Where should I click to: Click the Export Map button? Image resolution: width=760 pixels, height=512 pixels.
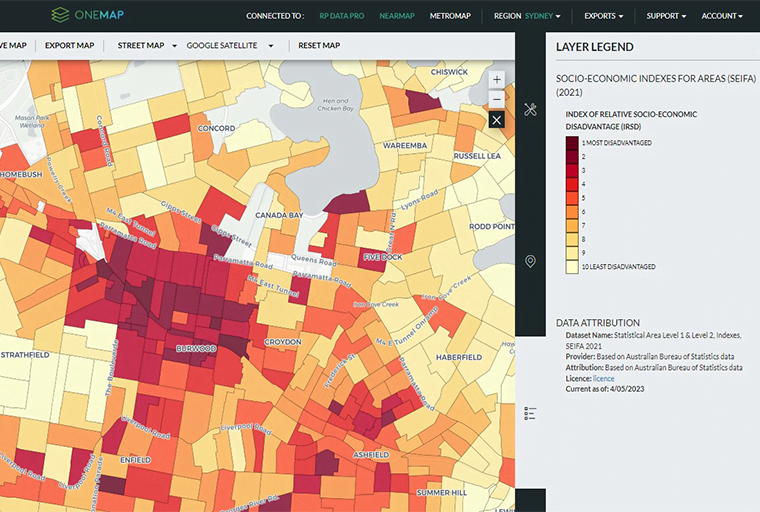pos(70,46)
